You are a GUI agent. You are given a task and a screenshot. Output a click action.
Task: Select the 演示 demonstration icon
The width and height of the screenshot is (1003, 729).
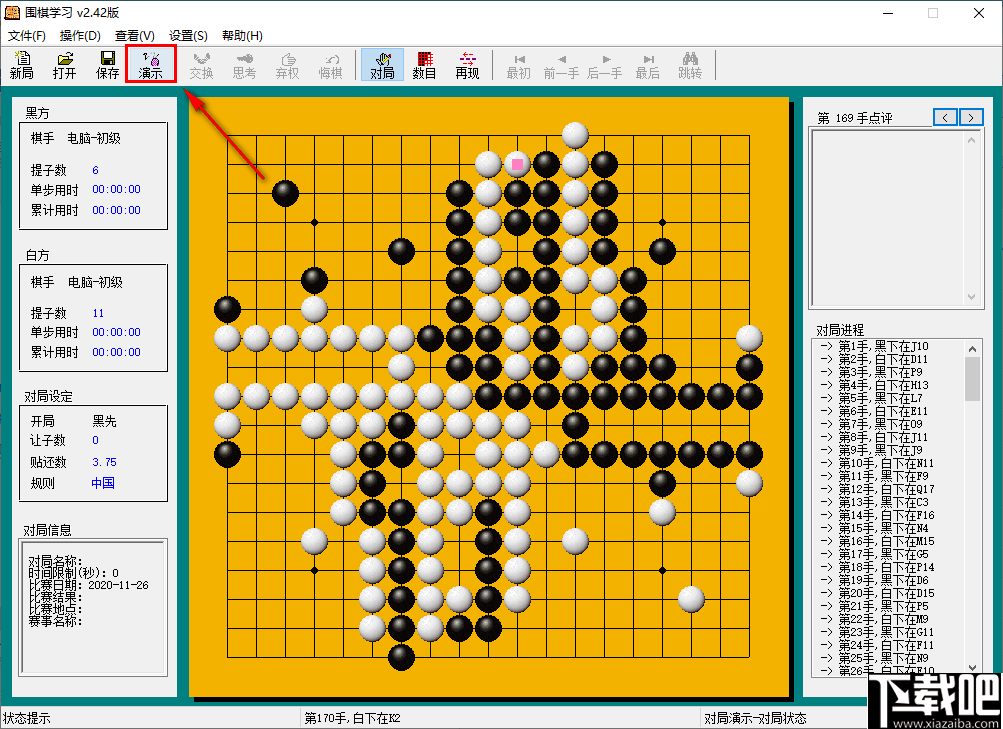coord(150,67)
